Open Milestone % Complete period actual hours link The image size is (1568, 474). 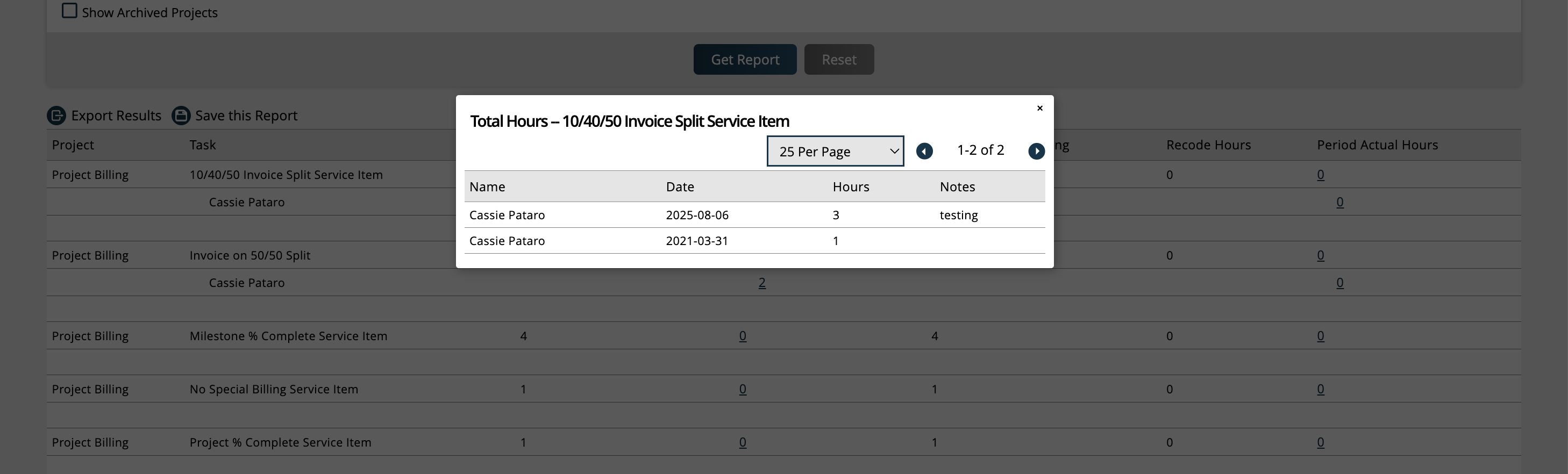1320,336
